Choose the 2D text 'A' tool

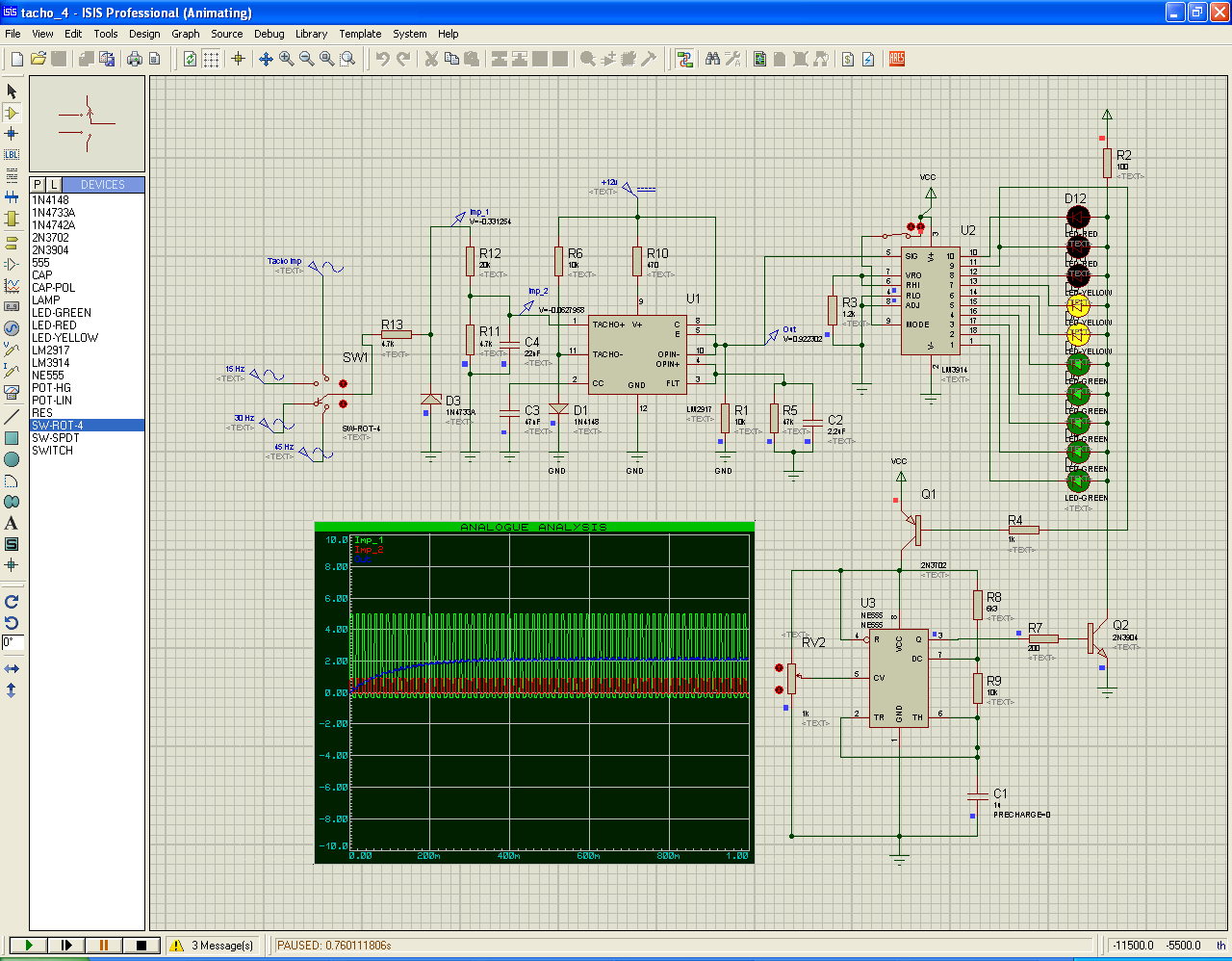pos(12,524)
